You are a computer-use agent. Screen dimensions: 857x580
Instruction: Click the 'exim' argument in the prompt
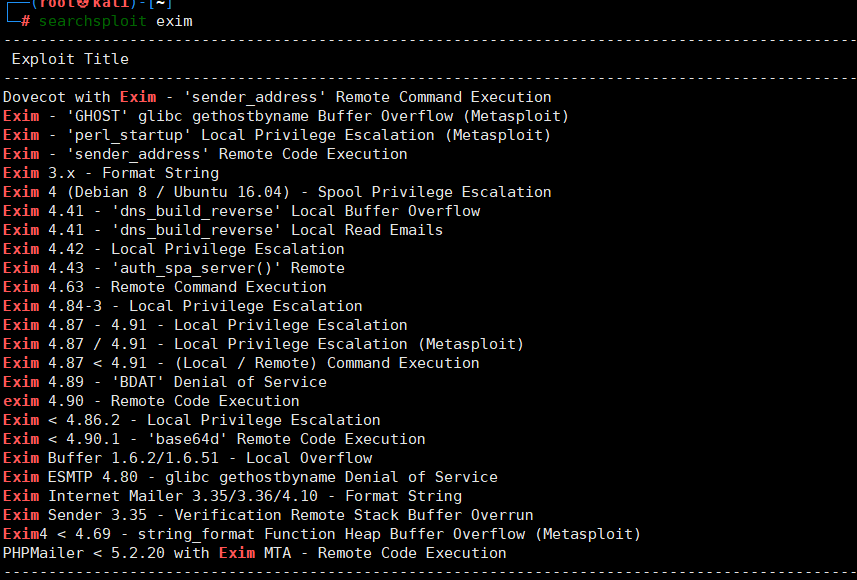(174, 21)
